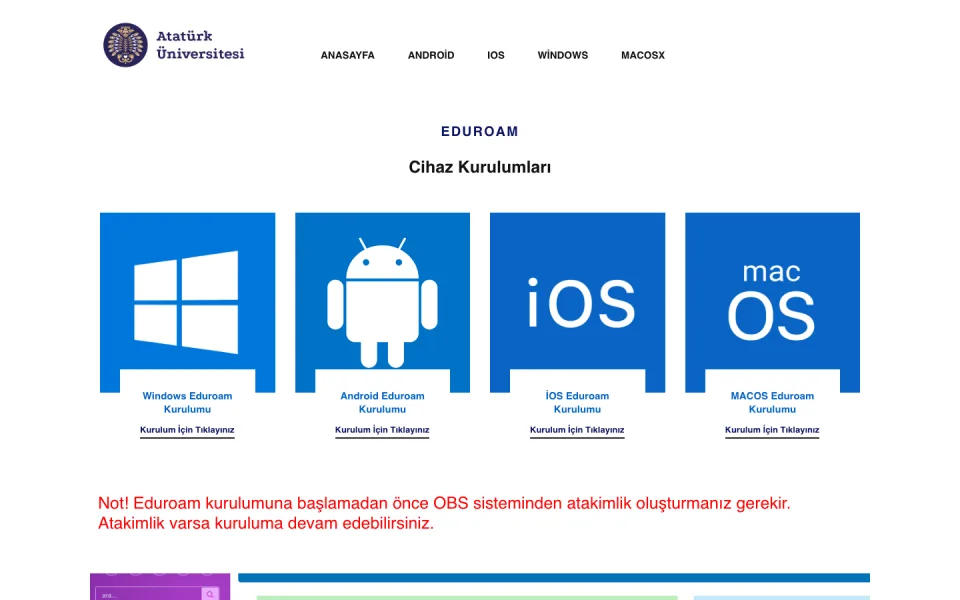Open the İOS Eduroam Kurulumu title link

pos(577,402)
